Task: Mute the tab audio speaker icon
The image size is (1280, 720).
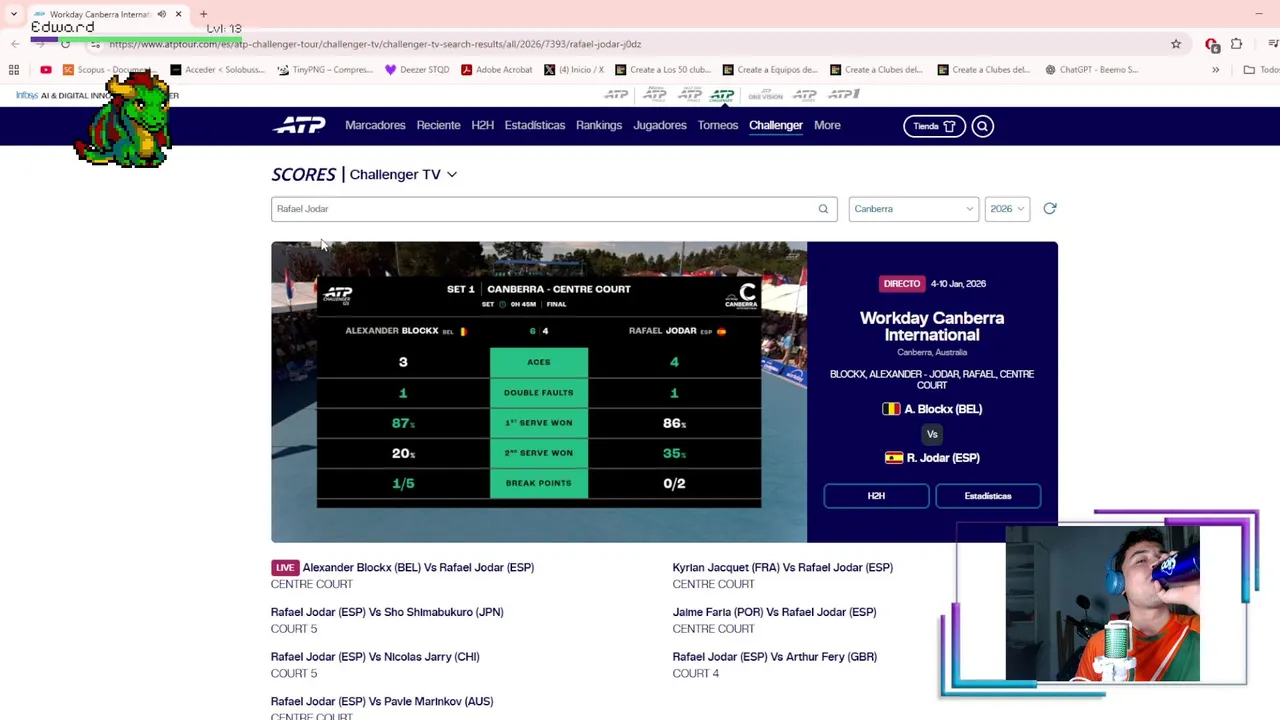Action: [161, 14]
